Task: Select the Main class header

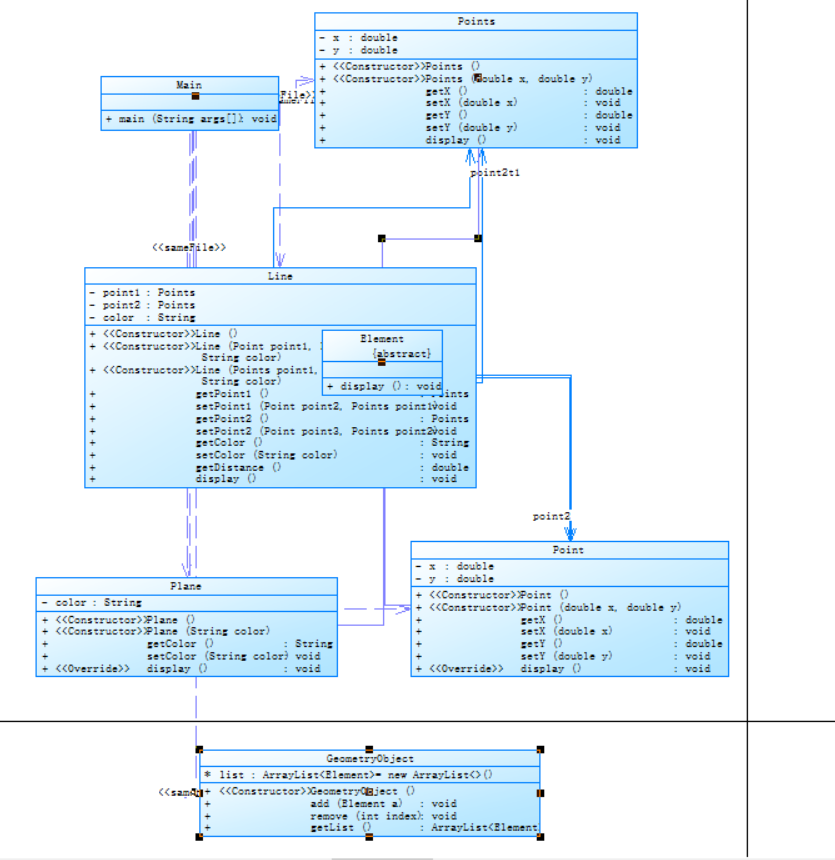Action: tap(189, 85)
